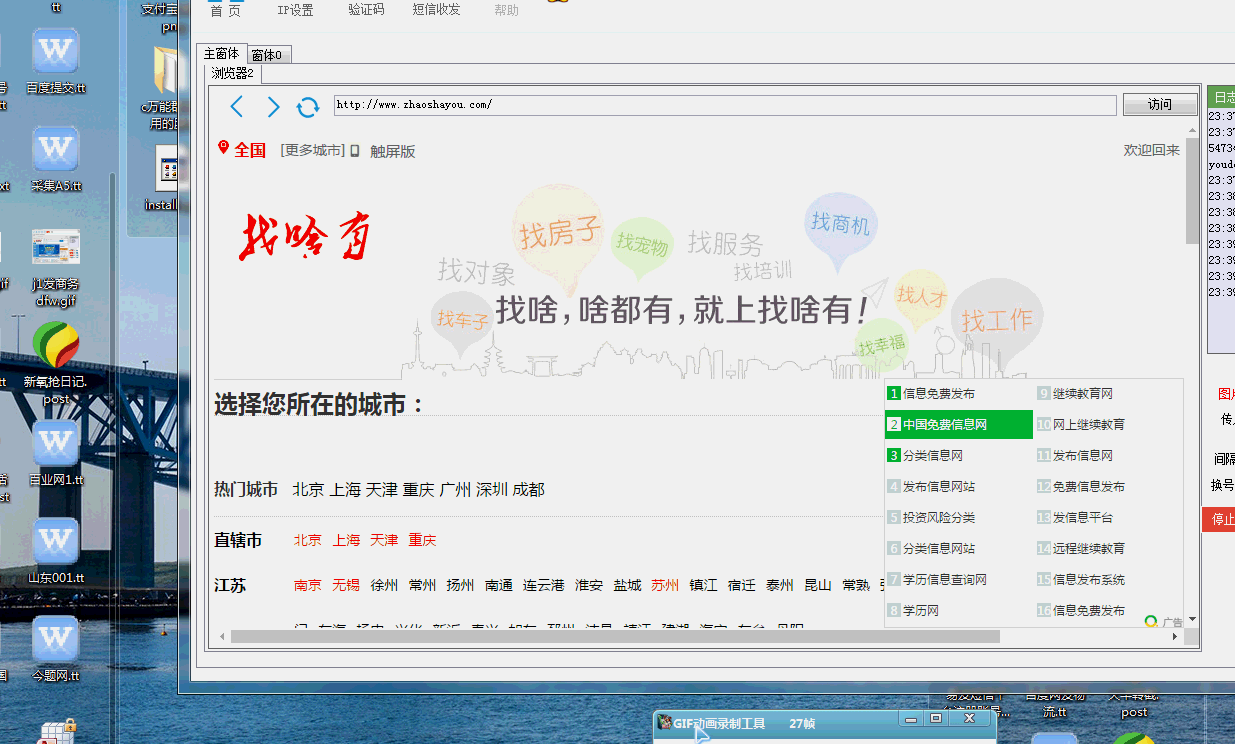The height and width of the screenshot is (744, 1235).
Task: Open ad link 信息发布系统 numbered 15
Action: 1089,580
